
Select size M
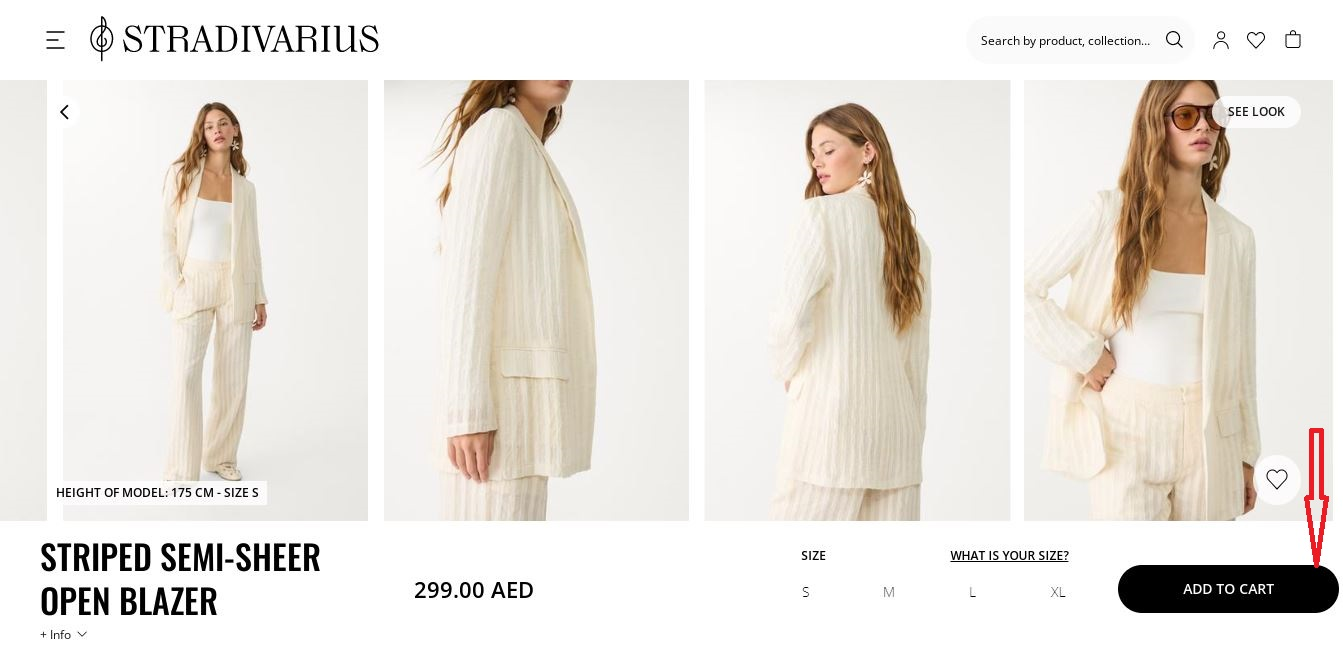point(889,592)
